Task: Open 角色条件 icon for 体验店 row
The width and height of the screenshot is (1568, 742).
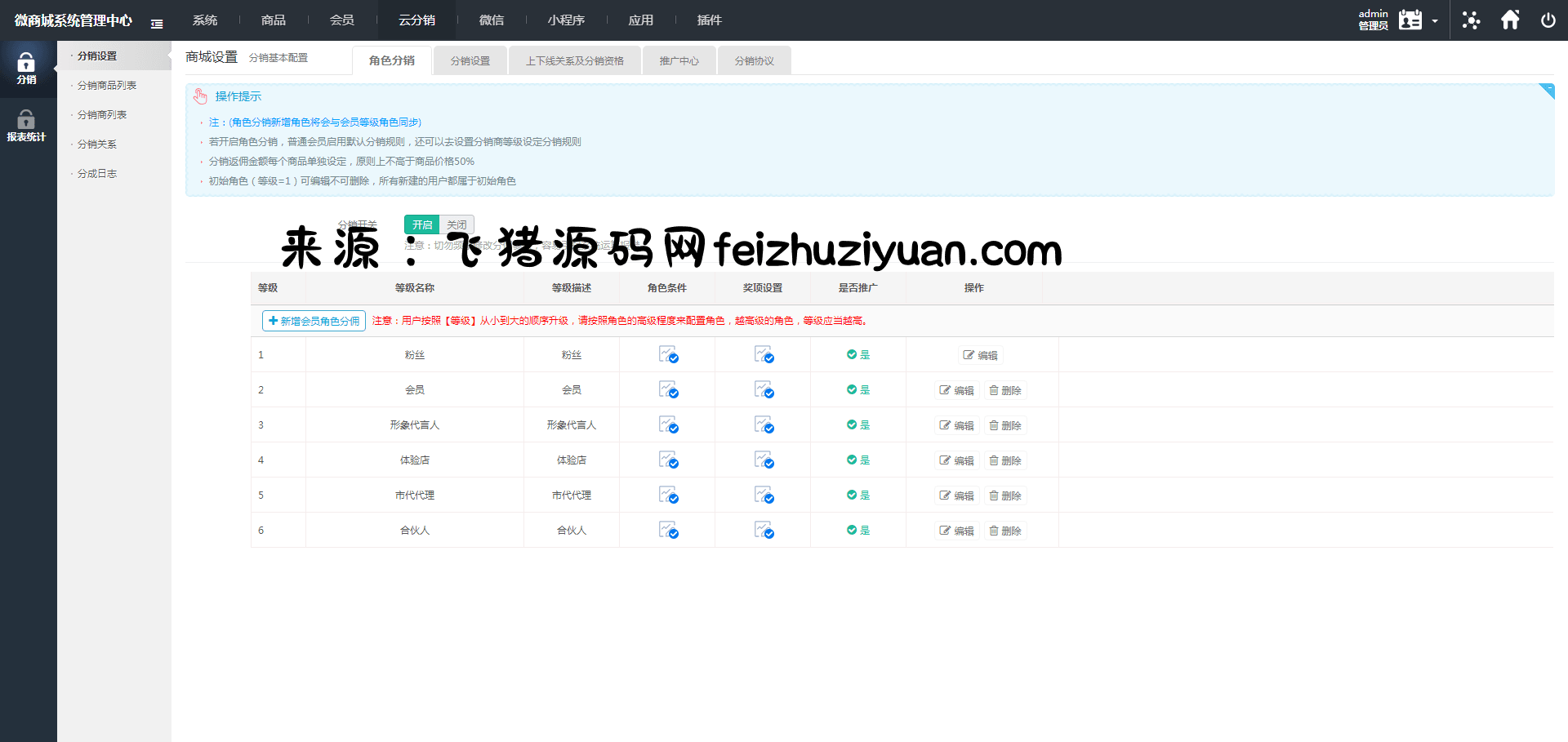Action: (x=668, y=460)
